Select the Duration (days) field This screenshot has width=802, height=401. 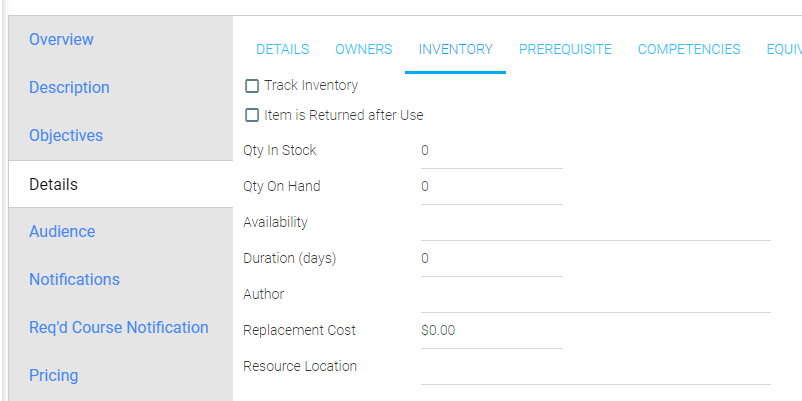coord(491,259)
